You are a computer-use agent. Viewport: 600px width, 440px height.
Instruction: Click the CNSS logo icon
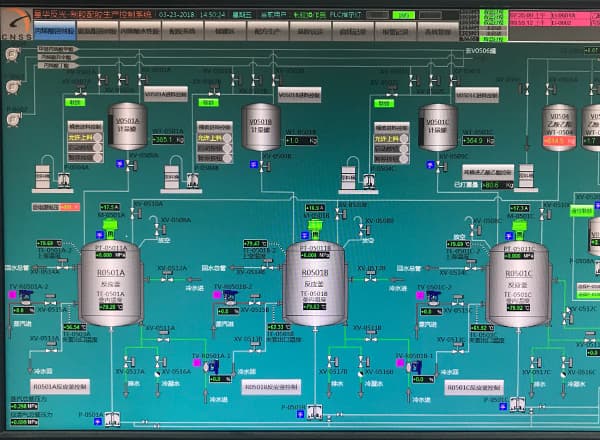16,27
